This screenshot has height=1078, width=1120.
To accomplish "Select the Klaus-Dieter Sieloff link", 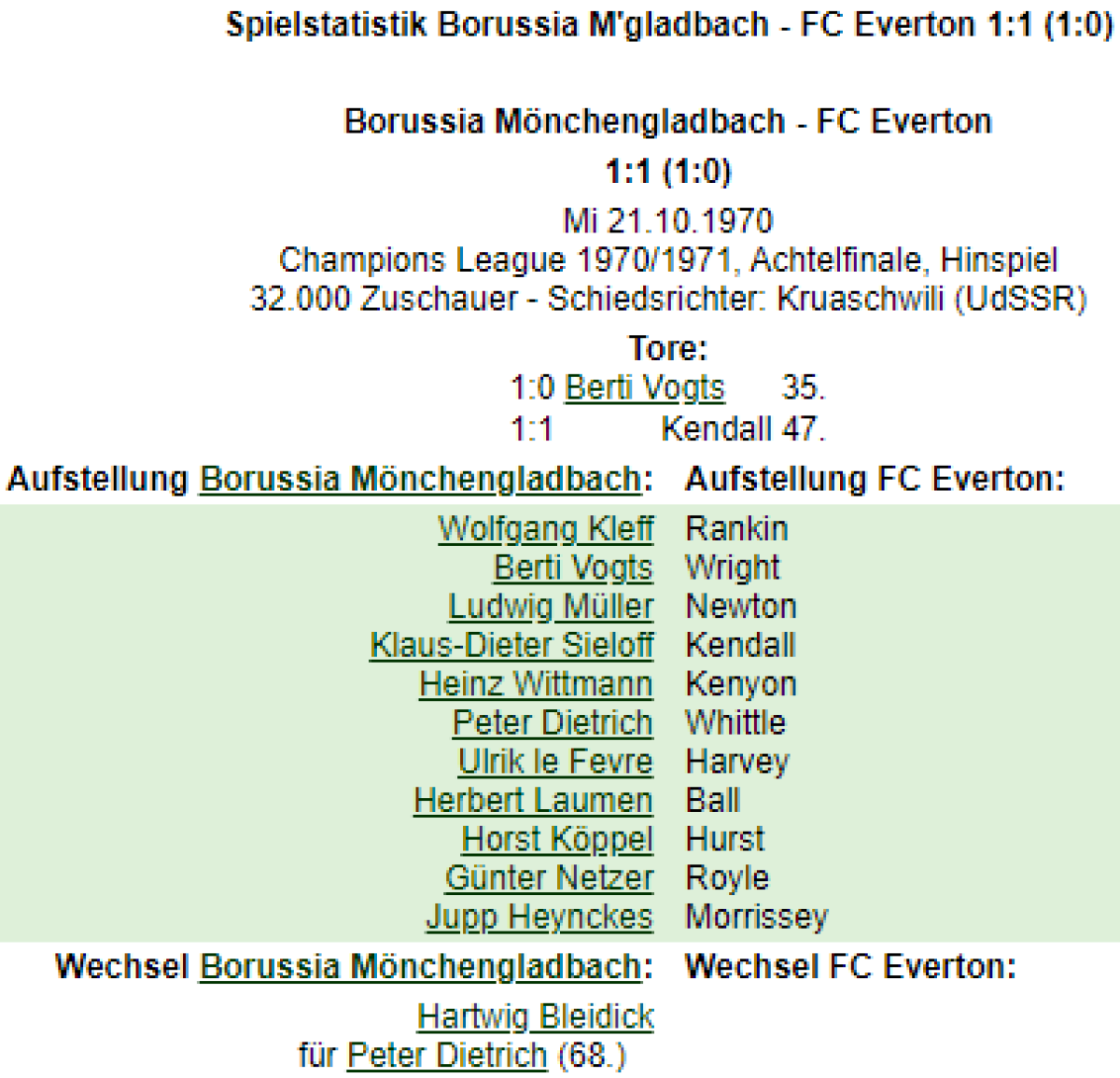I will [511, 646].
